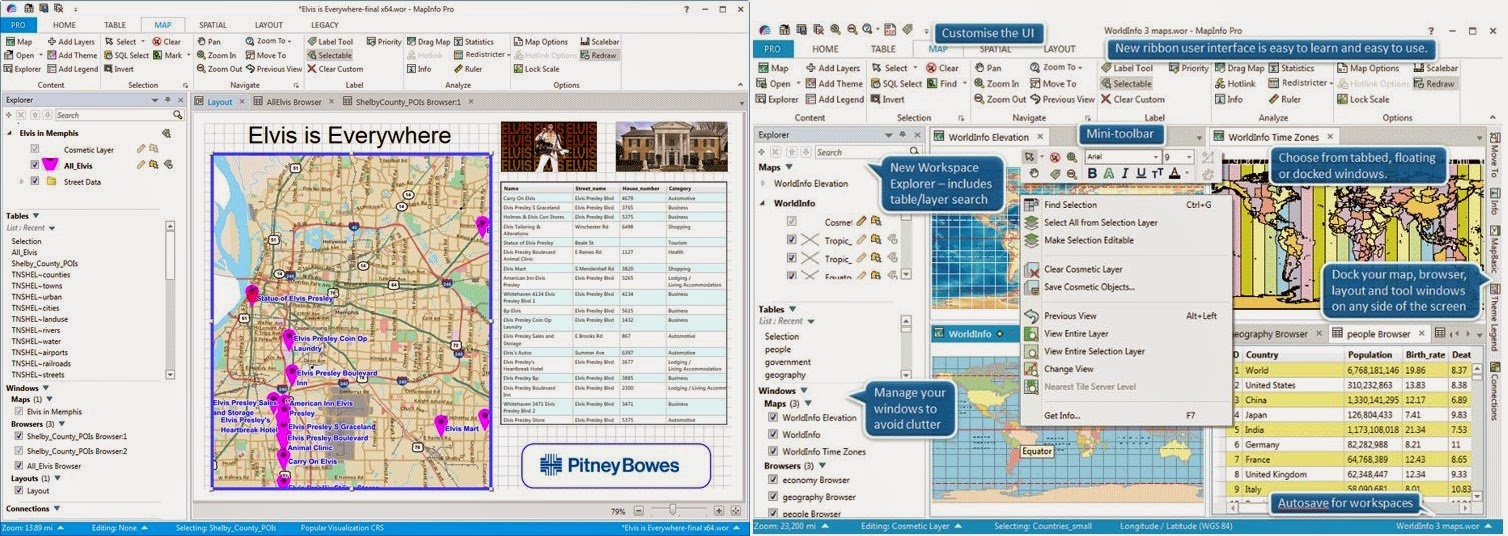
Task: Toggle the Elvis in Memphis map window checkbox
Action: point(19,412)
